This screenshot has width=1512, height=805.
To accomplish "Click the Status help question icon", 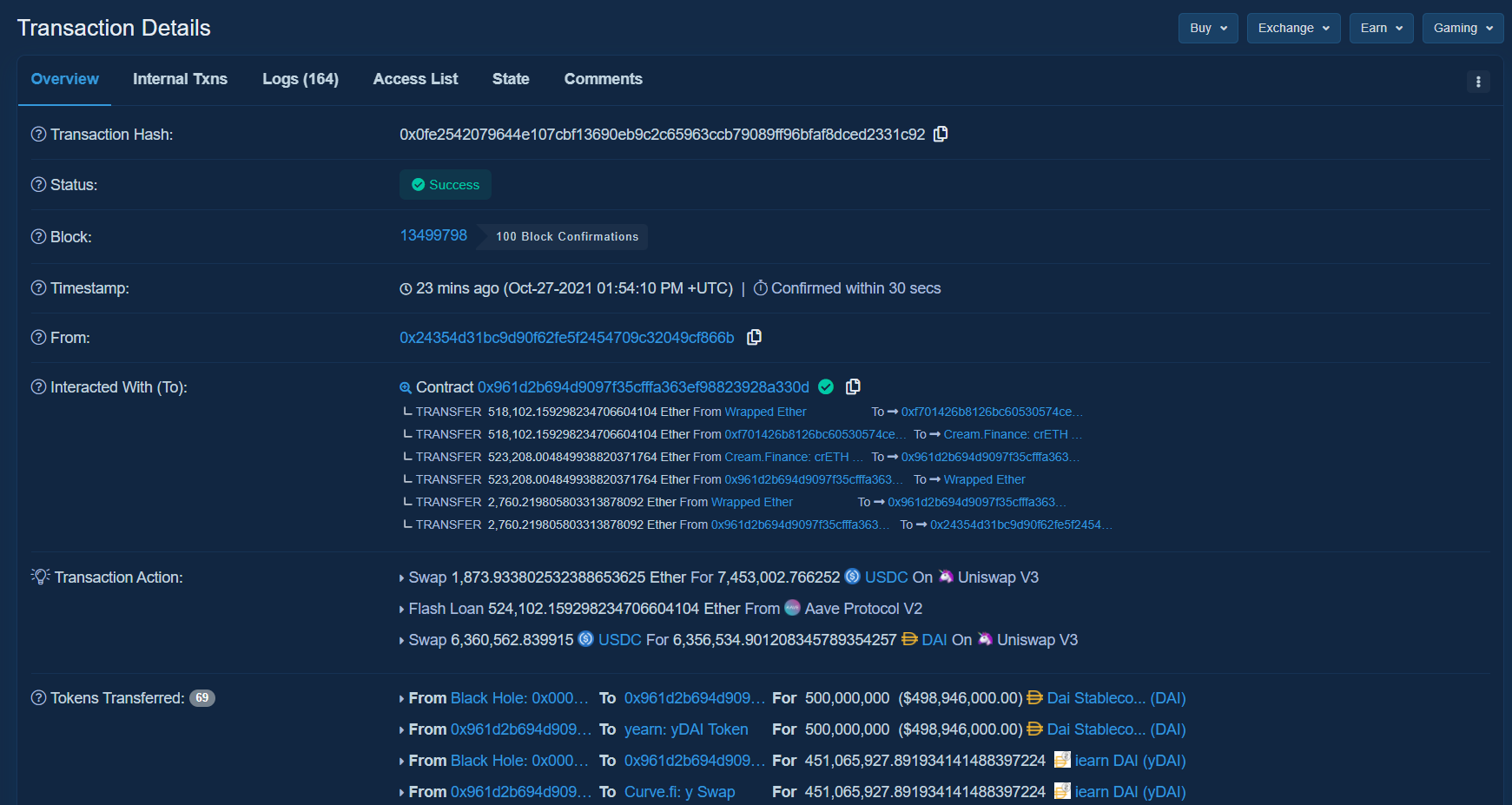I will (x=39, y=184).
